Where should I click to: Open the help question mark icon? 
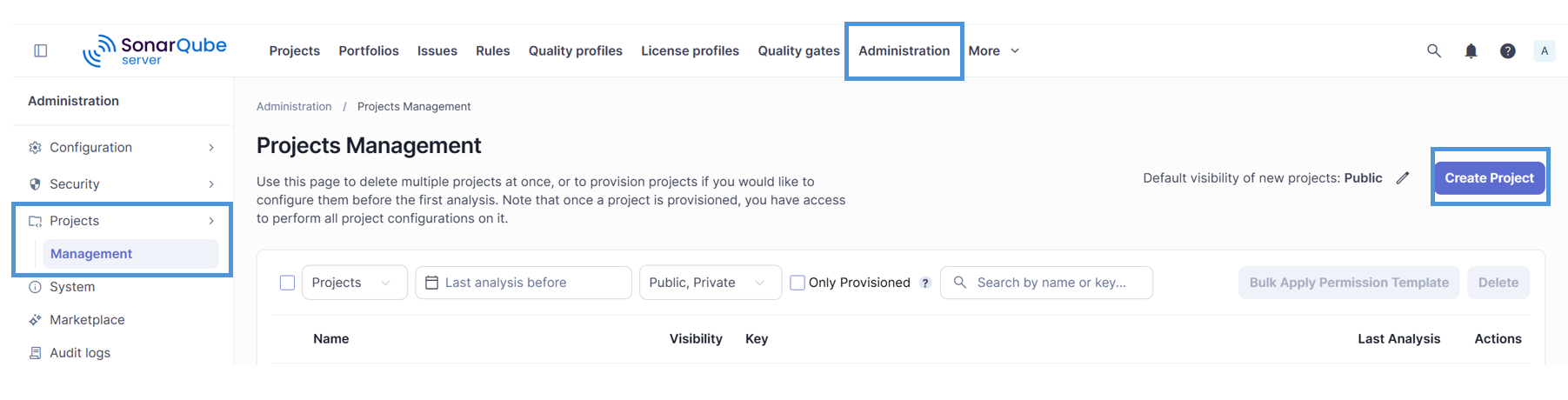(x=1508, y=50)
